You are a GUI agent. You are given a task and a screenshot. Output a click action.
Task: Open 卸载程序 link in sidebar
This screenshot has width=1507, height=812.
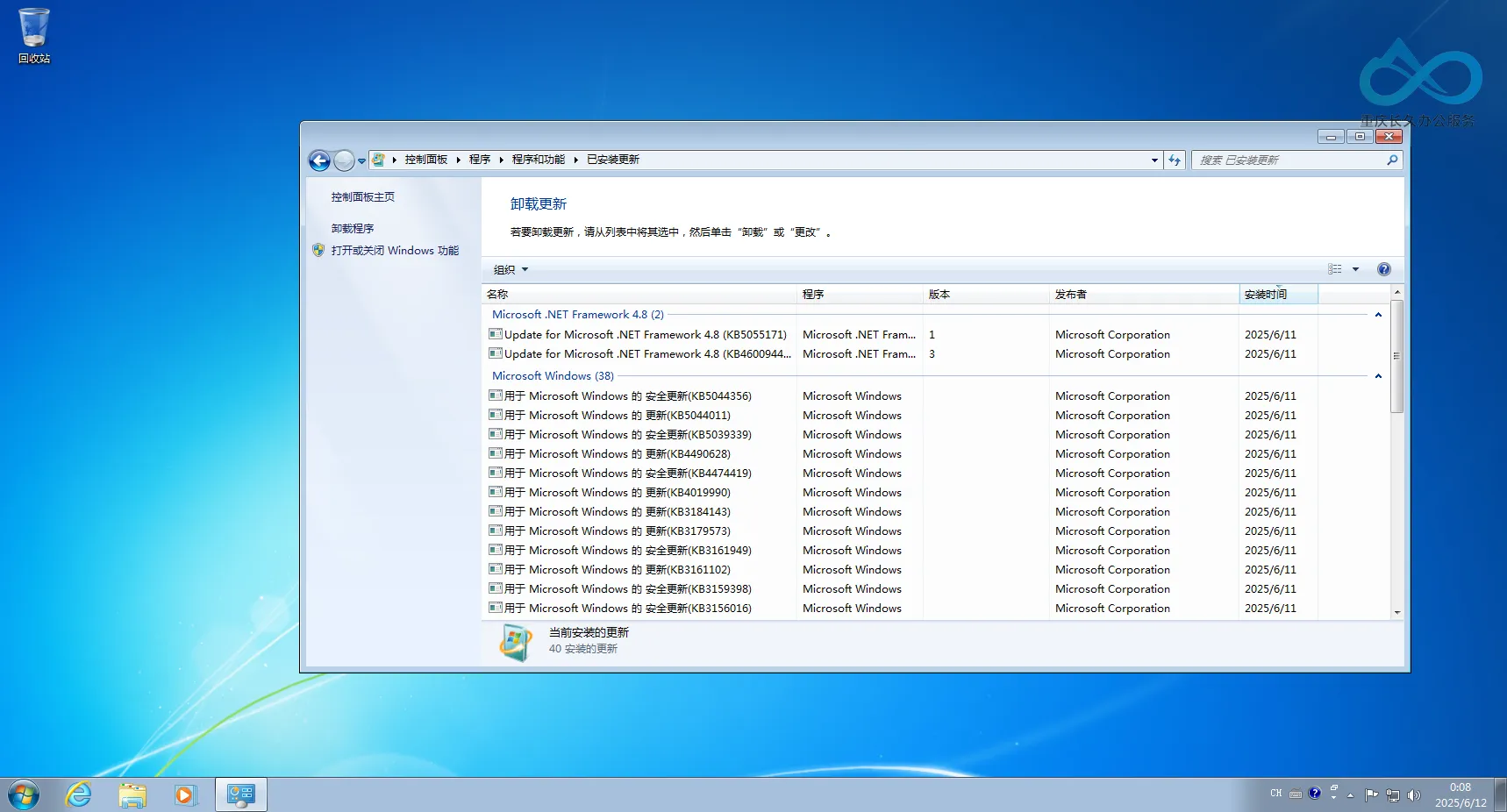[353, 229]
